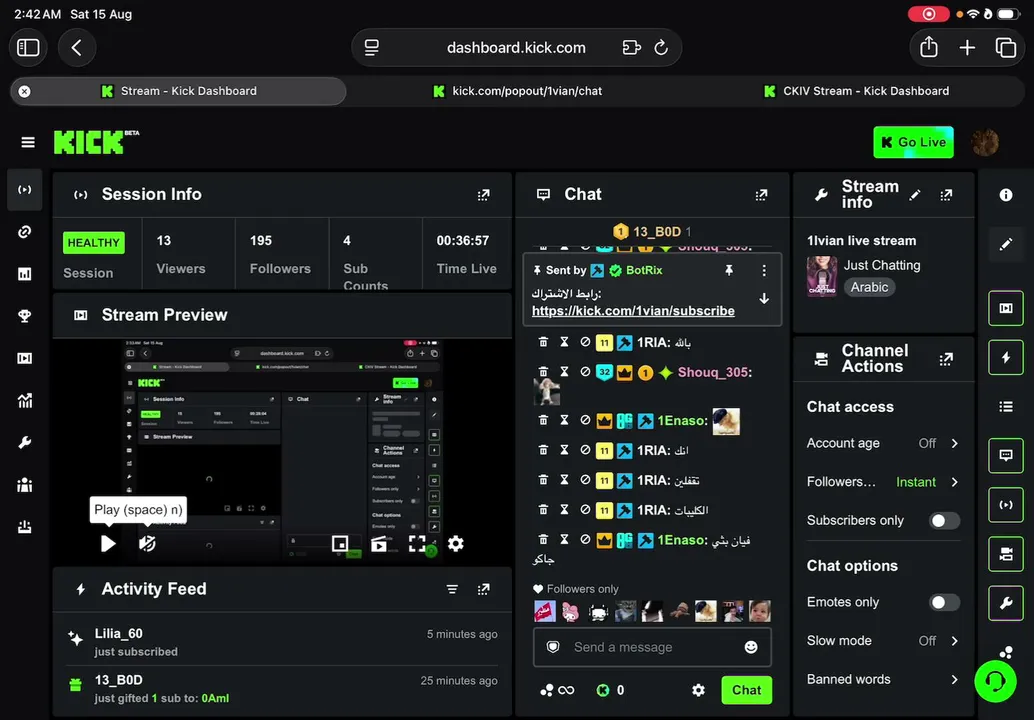Viewport: 1034px width, 720px height.
Task: Pop out the Activity Feed panel
Action: click(x=483, y=589)
